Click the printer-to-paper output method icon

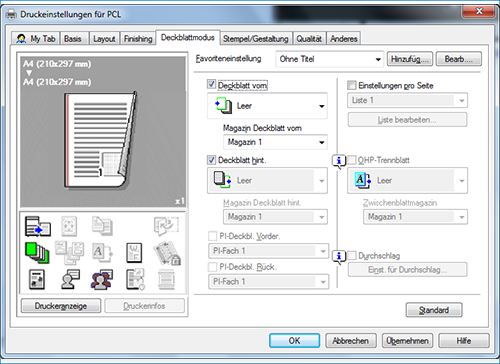[x=38, y=226]
